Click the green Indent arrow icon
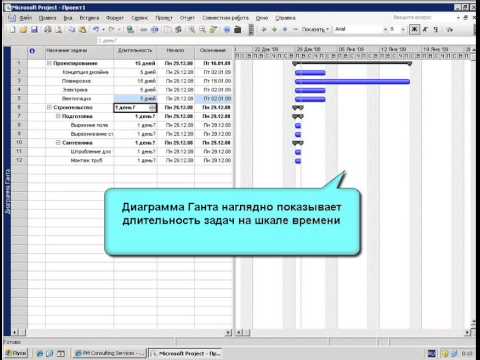480x360 pixels. pyautogui.click(x=274, y=29)
